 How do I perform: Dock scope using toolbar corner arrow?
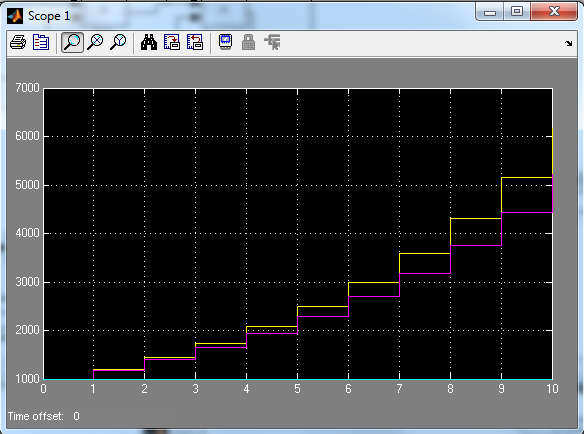(x=568, y=44)
